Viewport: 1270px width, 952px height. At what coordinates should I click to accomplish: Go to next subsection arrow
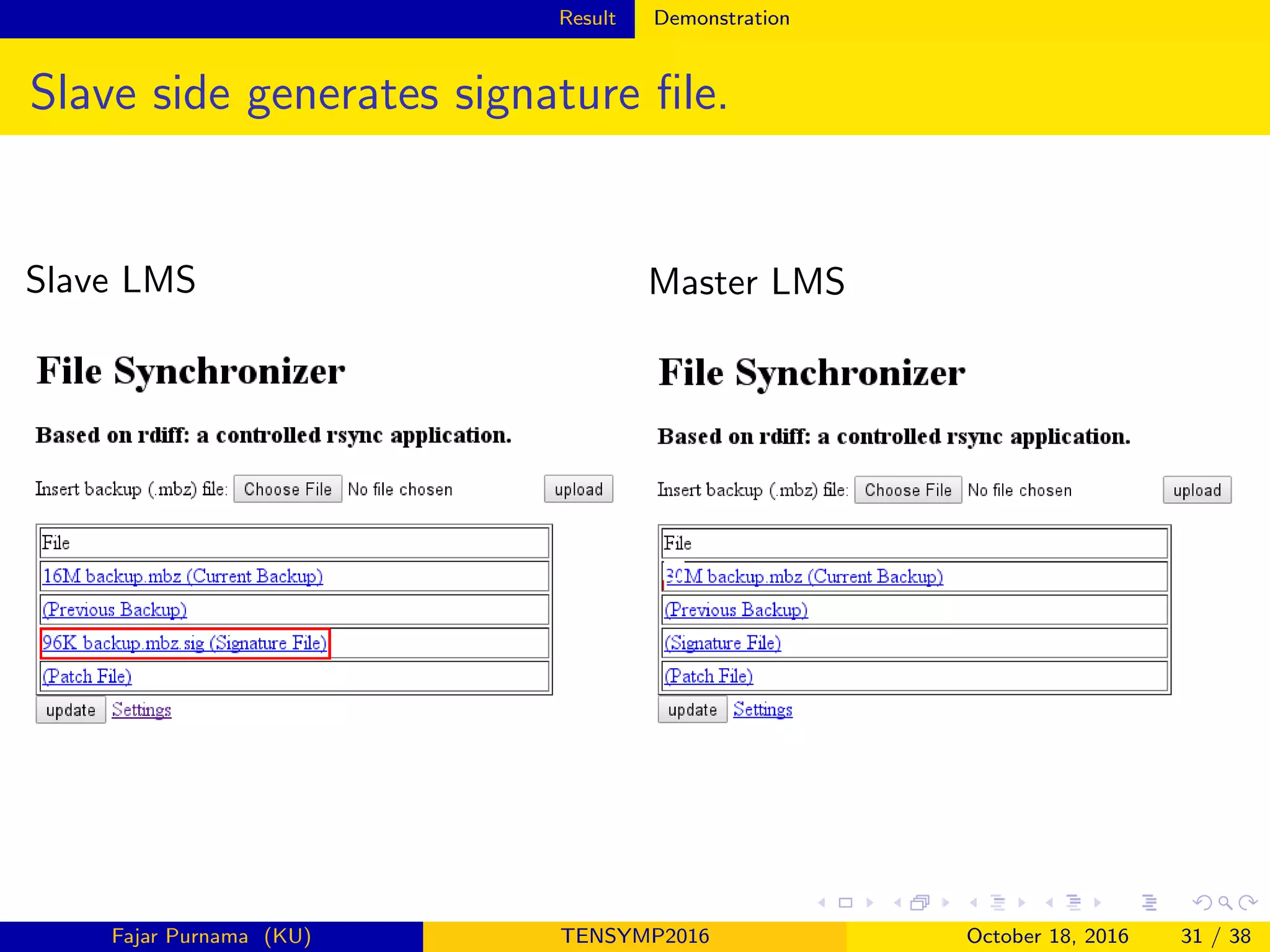click(1021, 902)
